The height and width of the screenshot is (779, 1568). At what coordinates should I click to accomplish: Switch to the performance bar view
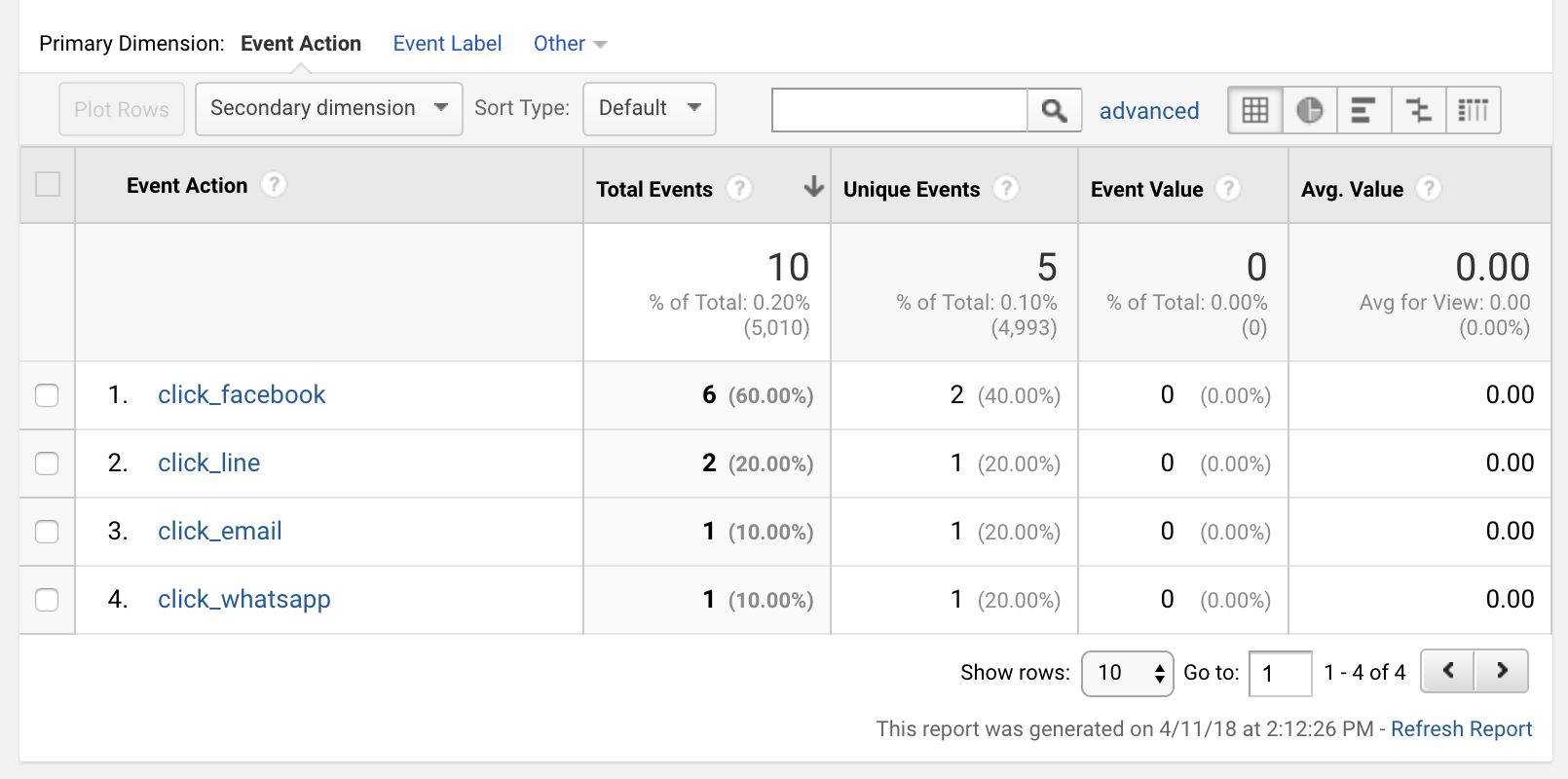(1363, 110)
